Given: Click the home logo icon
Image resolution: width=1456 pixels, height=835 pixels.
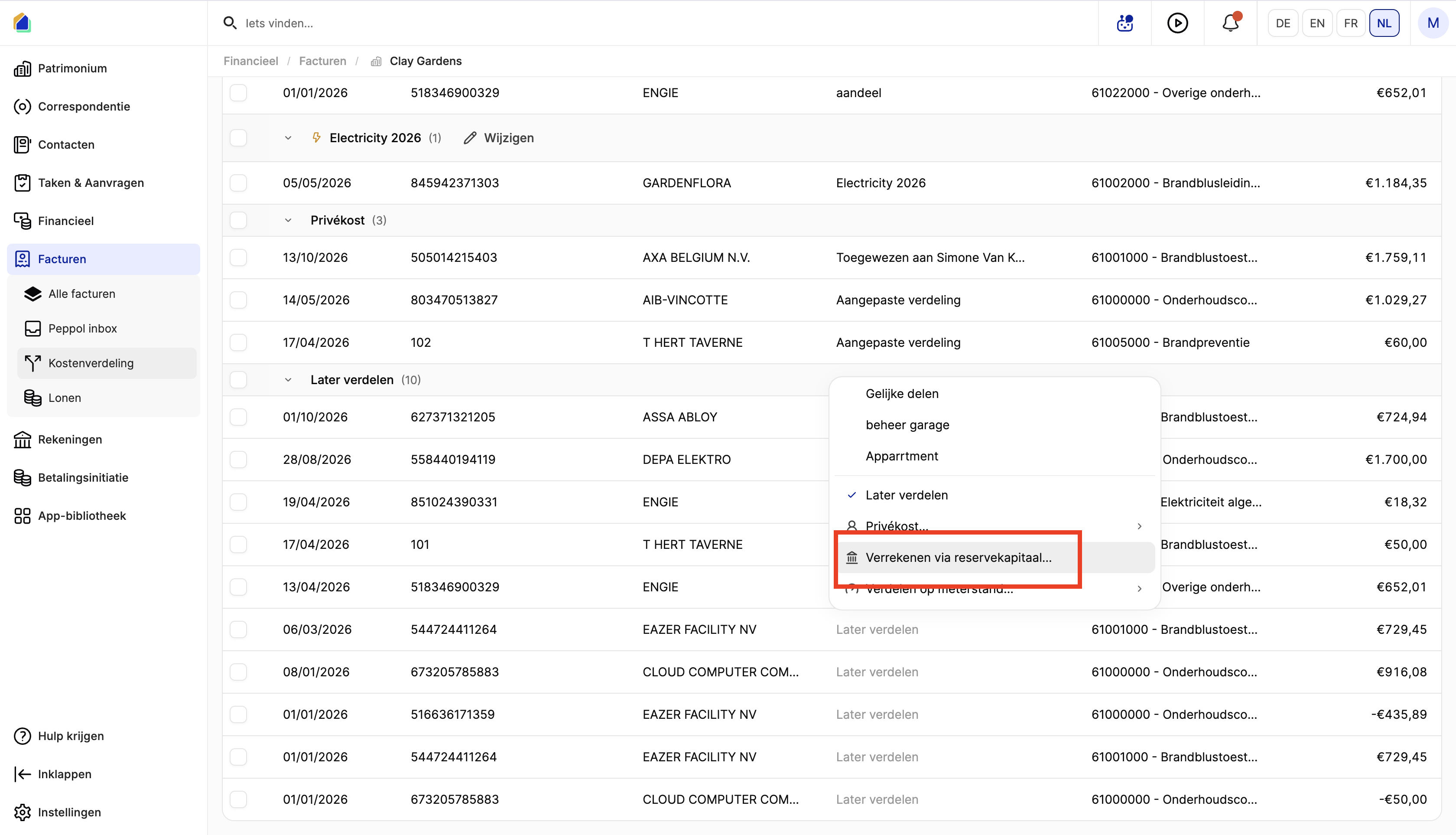Looking at the screenshot, I should point(22,23).
